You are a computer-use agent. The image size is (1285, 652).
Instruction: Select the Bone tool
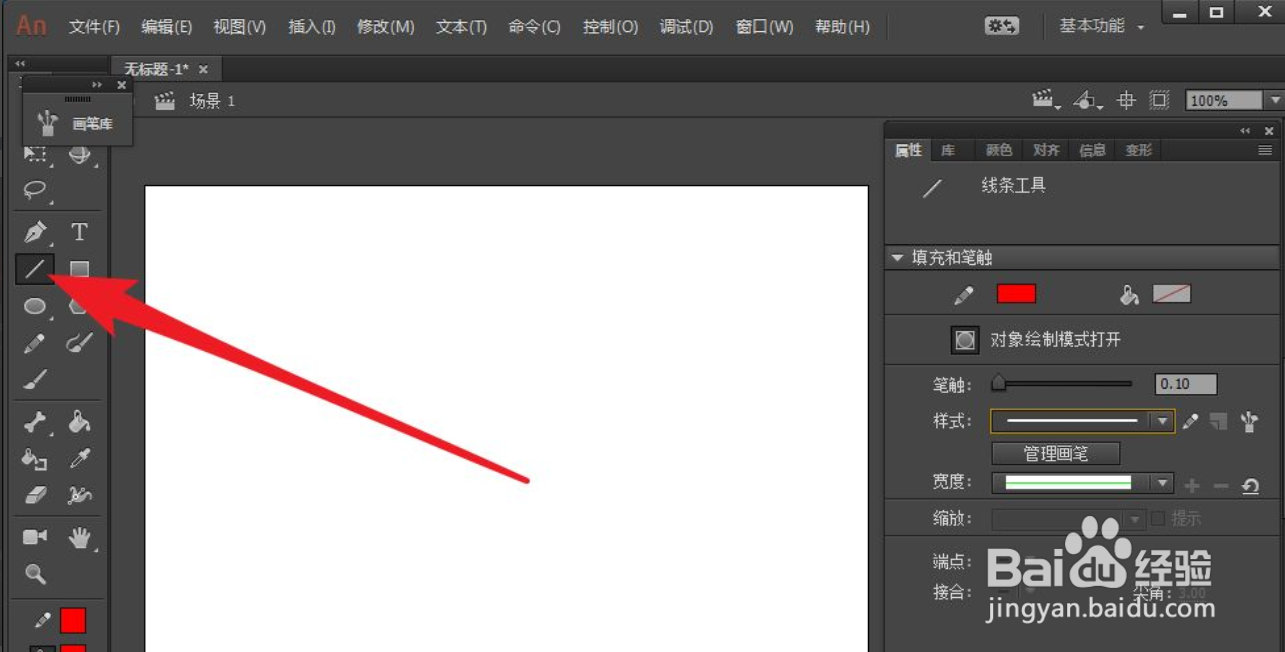[x=35, y=422]
